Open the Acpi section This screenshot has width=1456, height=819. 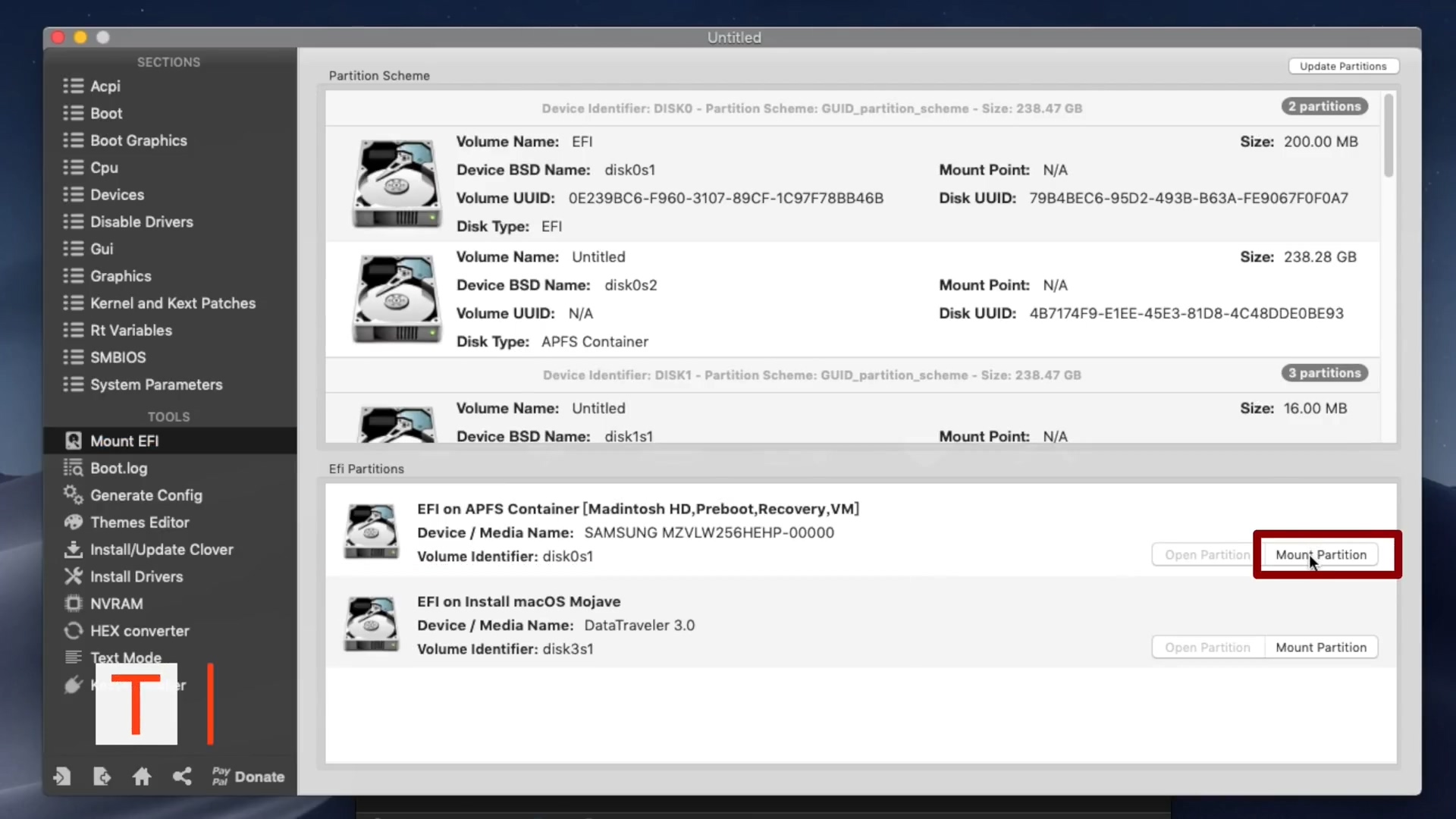pyautogui.click(x=105, y=86)
